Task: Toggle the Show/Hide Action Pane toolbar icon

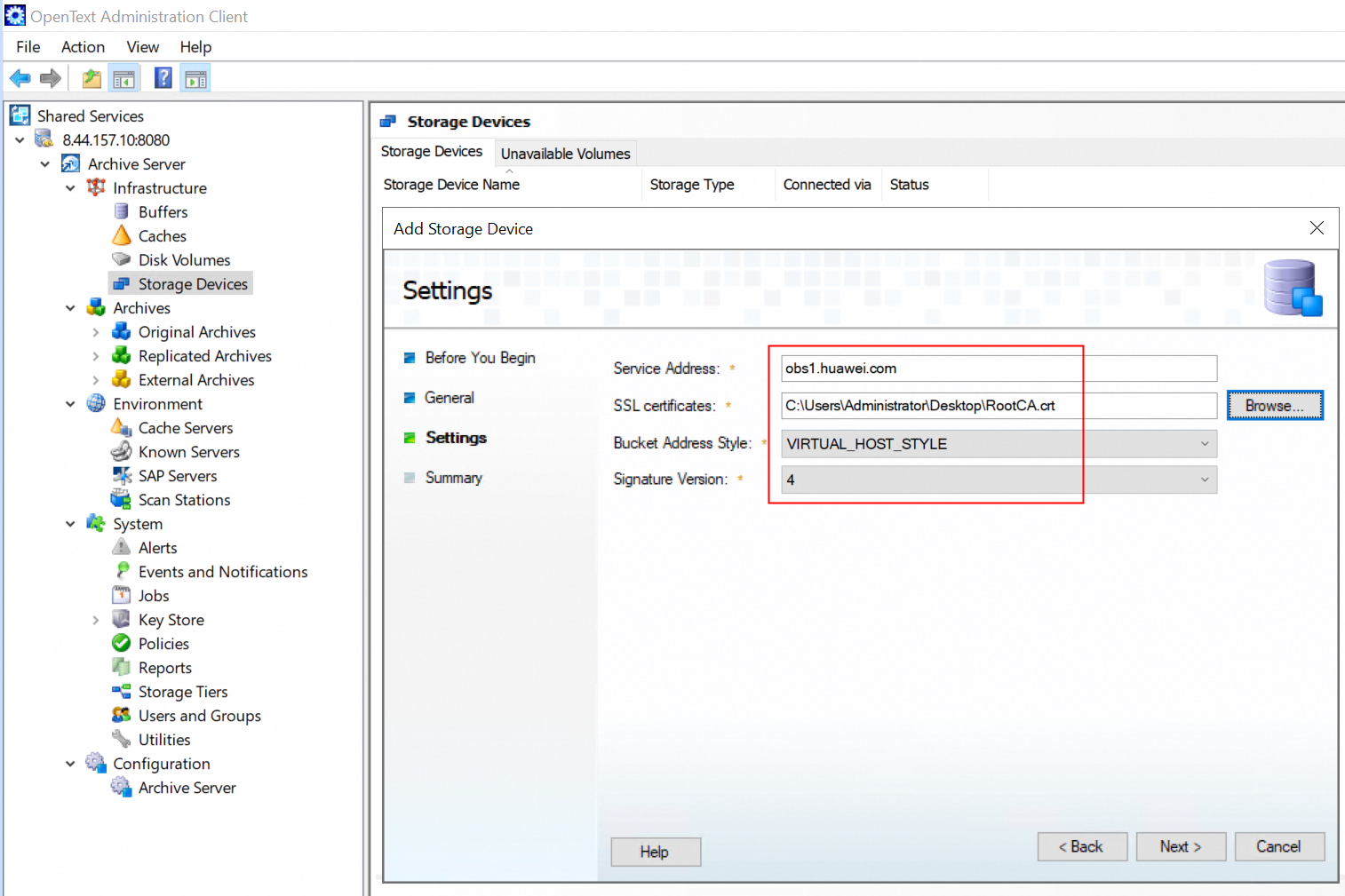Action: (195, 79)
